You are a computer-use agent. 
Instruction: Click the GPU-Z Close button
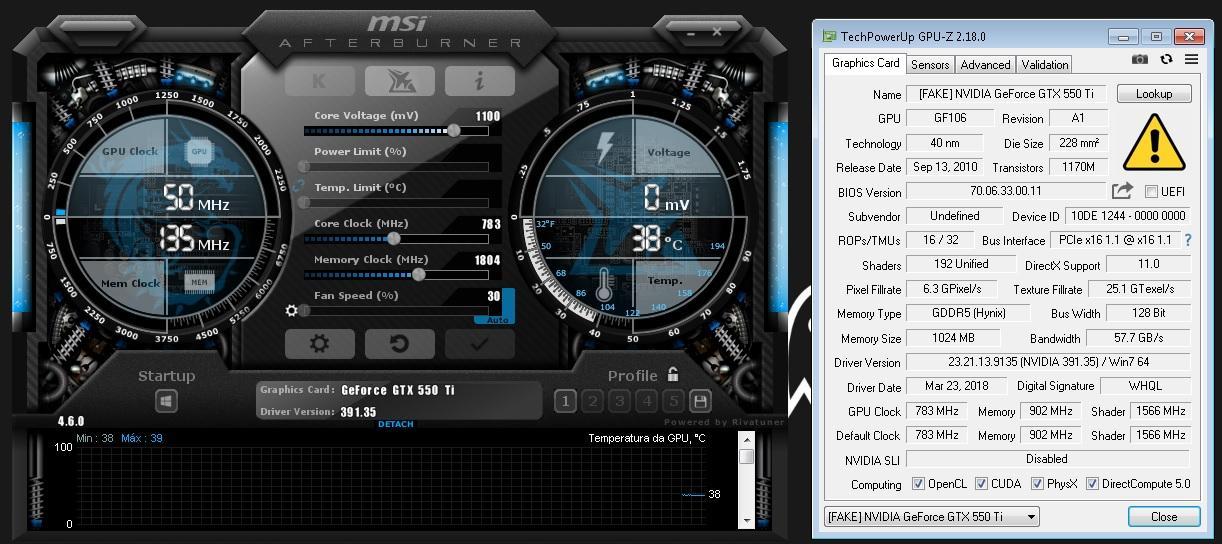[1164, 517]
